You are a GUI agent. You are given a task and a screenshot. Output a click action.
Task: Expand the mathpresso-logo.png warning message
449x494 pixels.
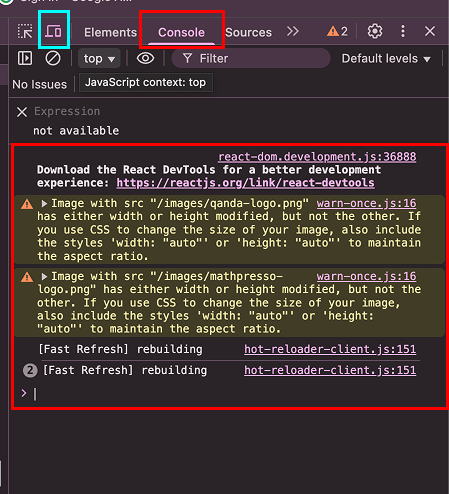(44, 276)
